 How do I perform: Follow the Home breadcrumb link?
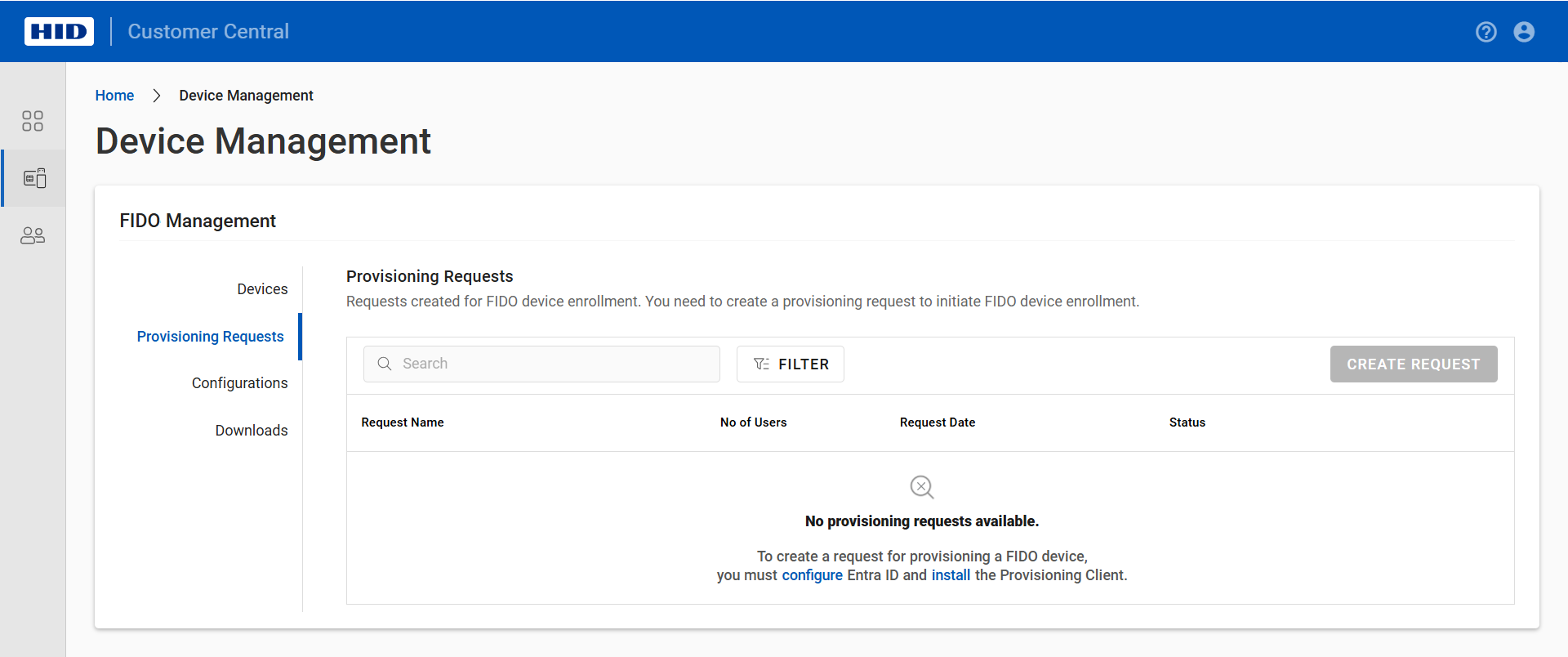click(114, 96)
